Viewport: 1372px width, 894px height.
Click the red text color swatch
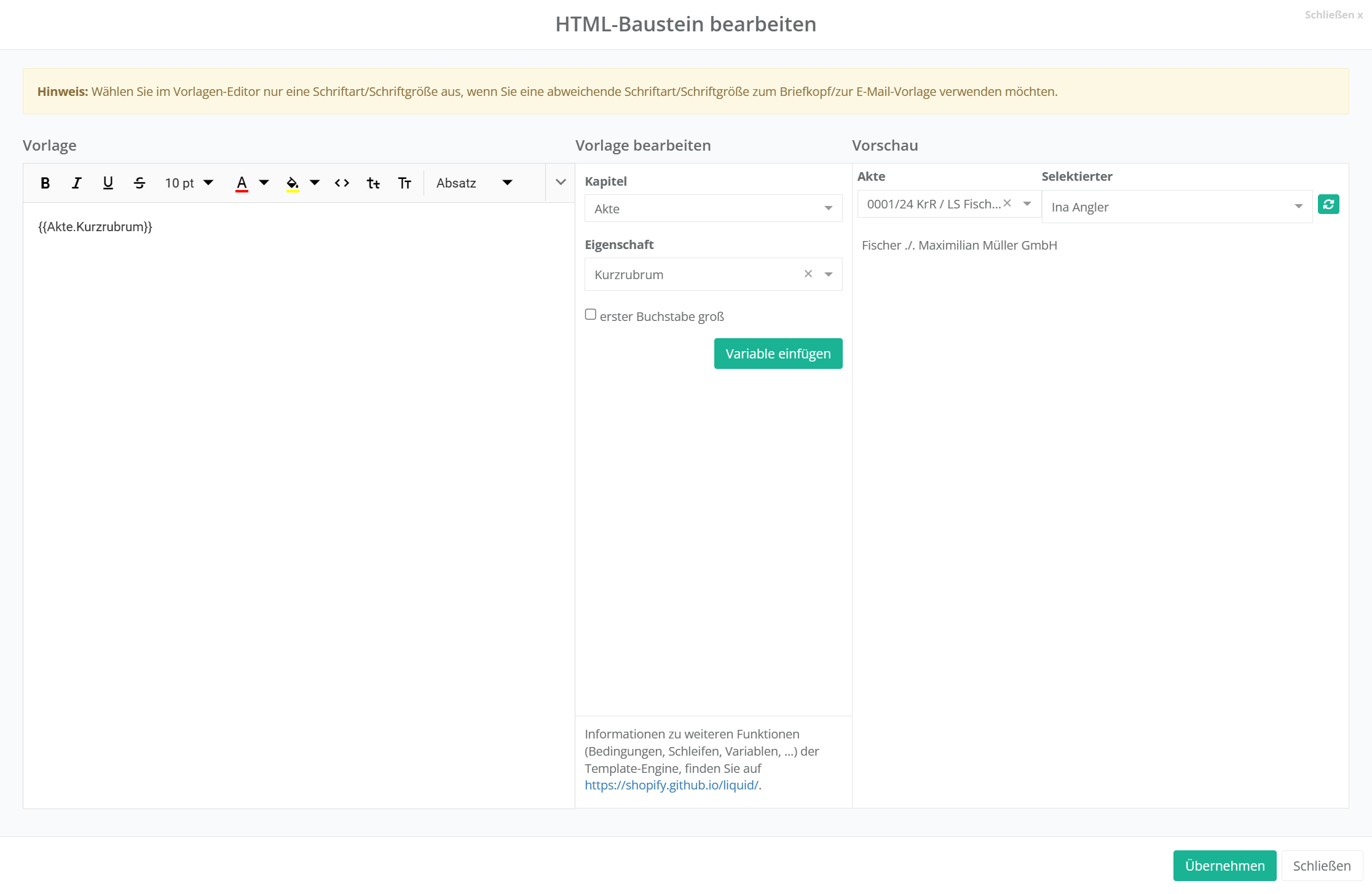pos(242,183)
